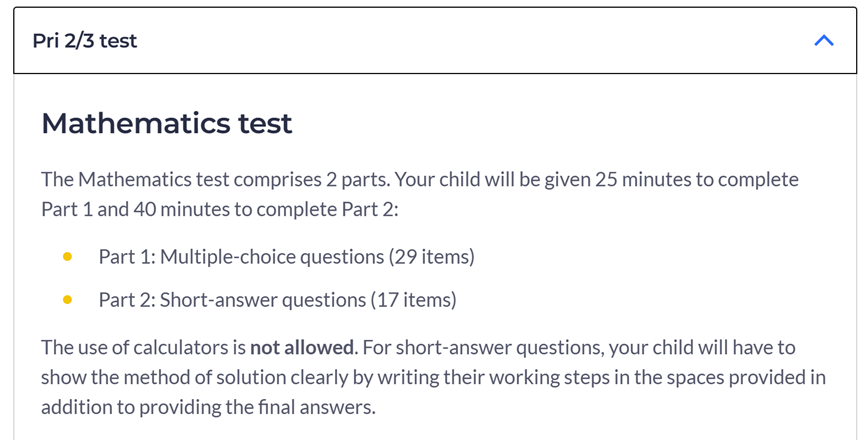Image resolution: width=865 pixels, height=440 pixels.
Task: Click the yellow bullet beside Part 1
Action: 67,256
